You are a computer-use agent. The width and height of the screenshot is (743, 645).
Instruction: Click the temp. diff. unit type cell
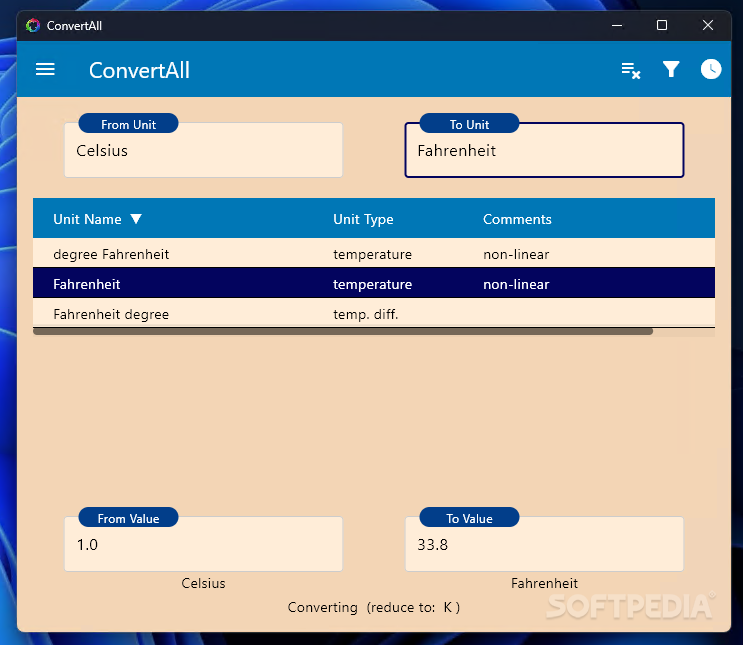pos(365,314)
